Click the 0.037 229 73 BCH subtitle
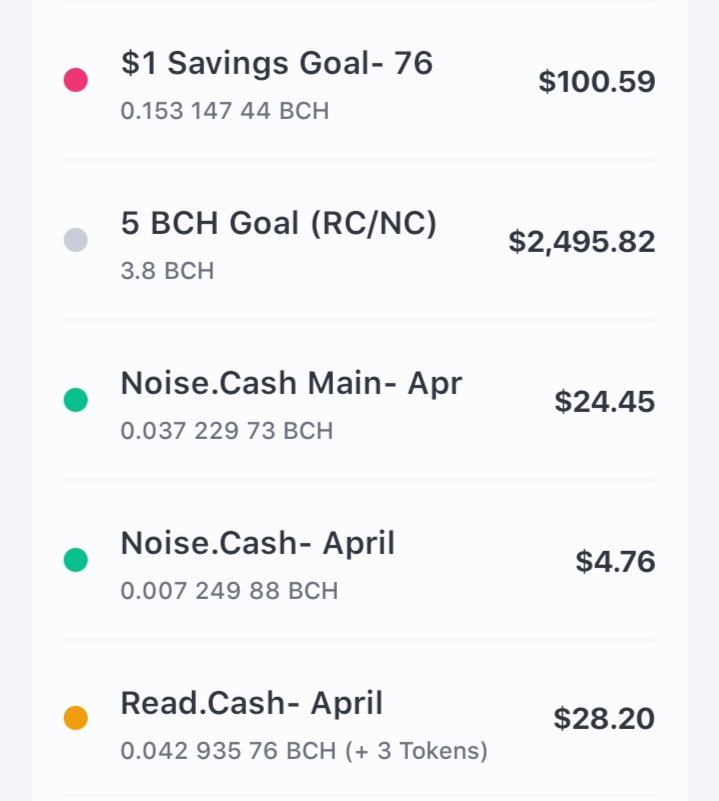Image resolution: width=719 pixels, height=801 pixels. coord(227,431)
